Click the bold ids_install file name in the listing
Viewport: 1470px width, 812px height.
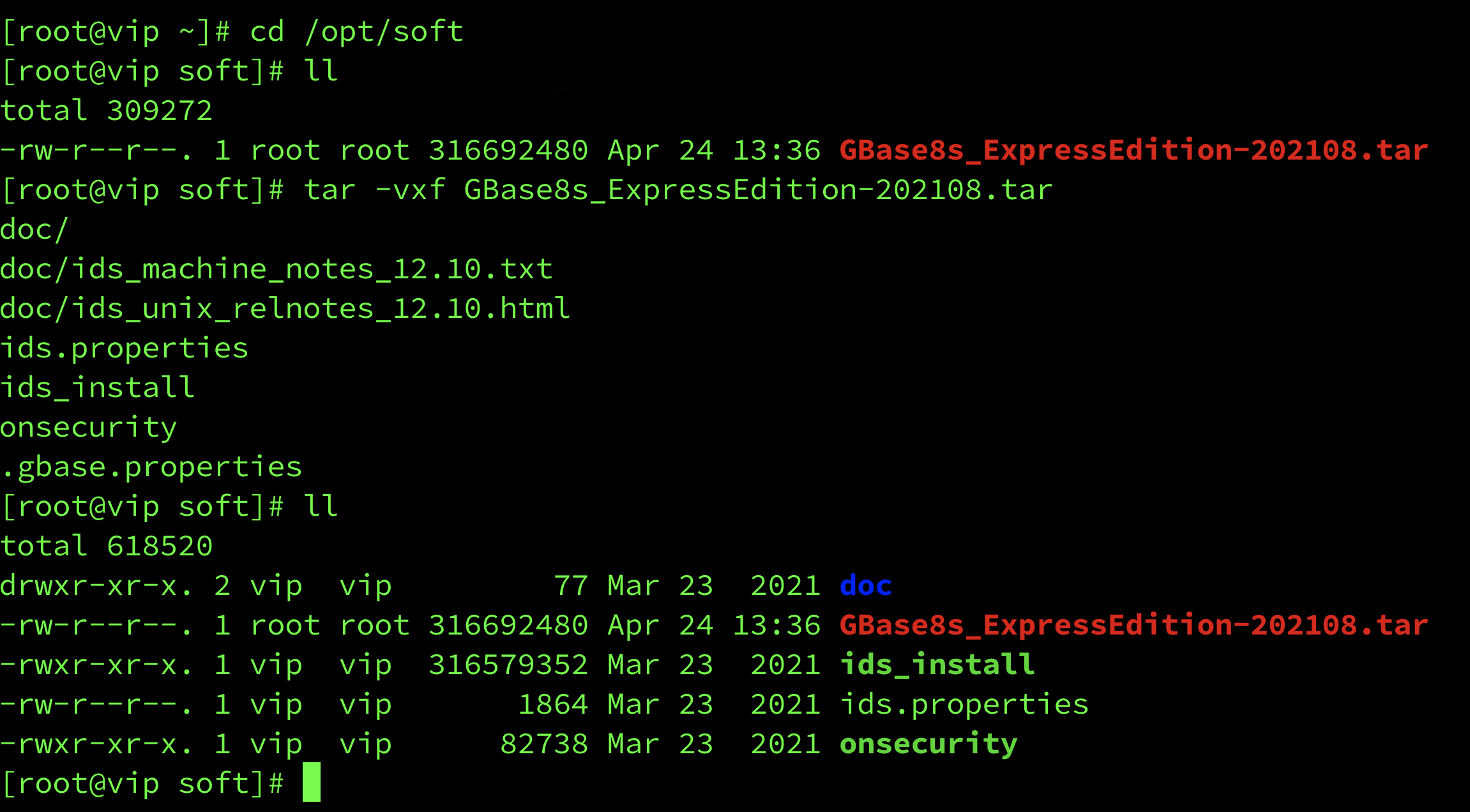937,665
